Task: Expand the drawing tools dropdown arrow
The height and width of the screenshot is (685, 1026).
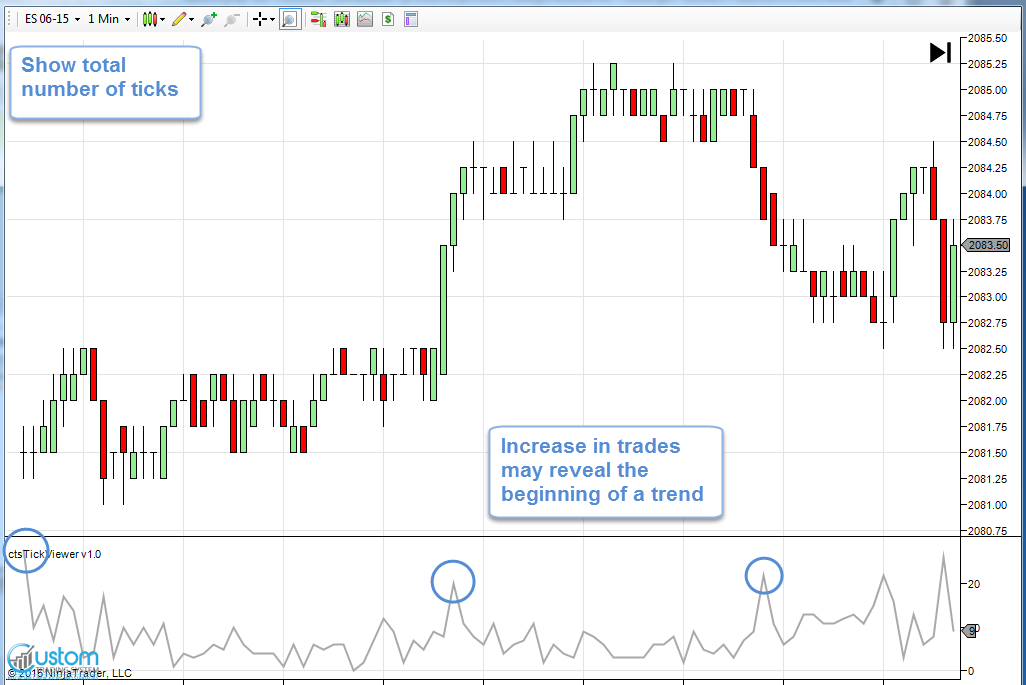Action: click(192, 19)
